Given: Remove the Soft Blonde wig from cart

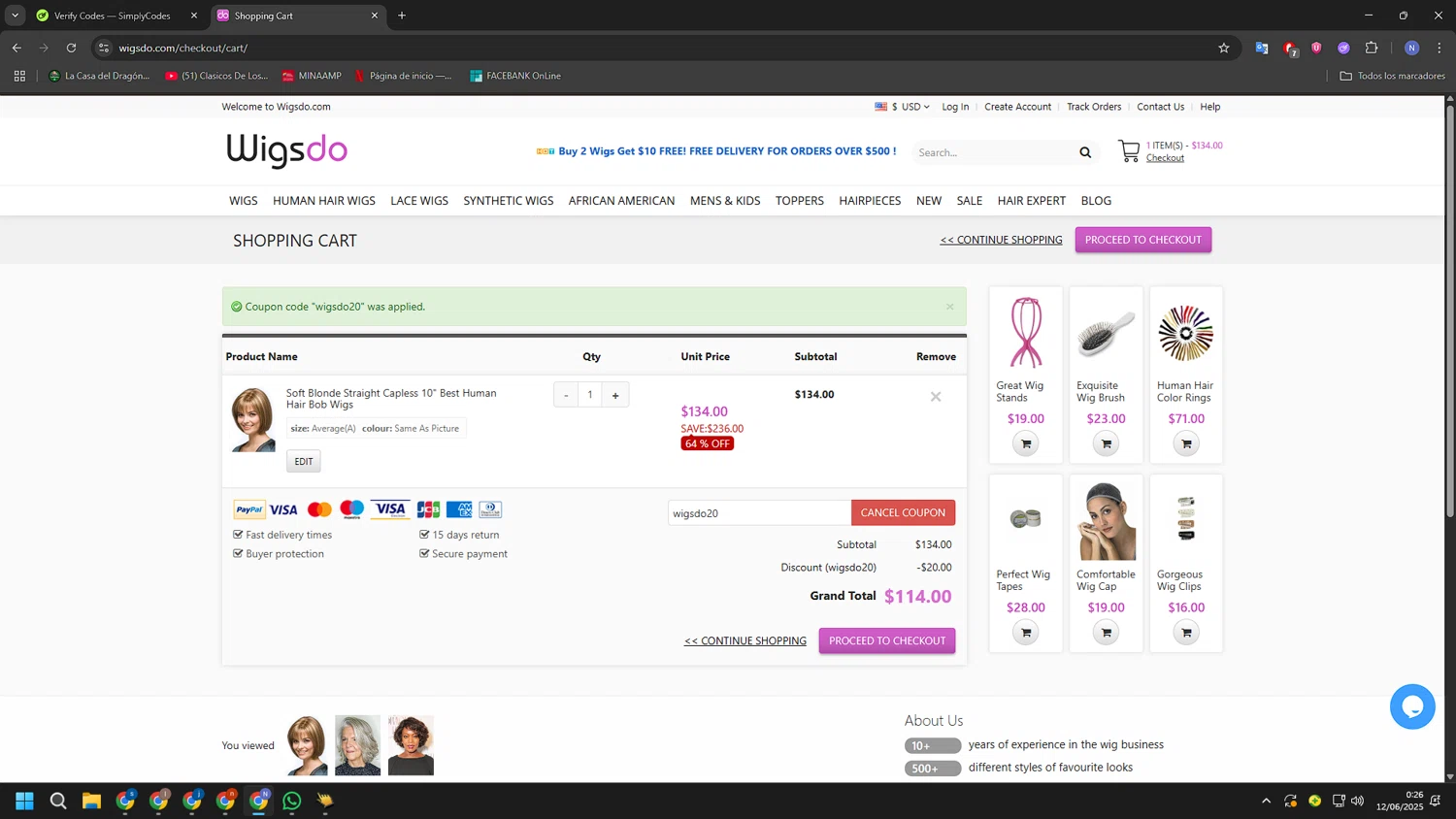Looking at the screenshot, I should [x=936, y=396].
